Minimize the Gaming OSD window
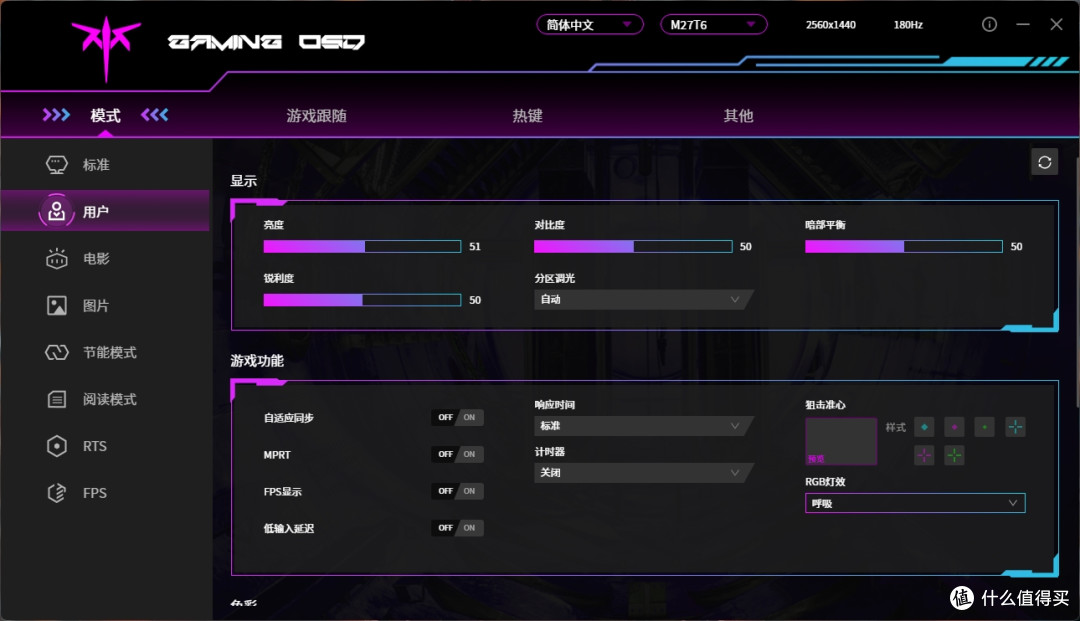This screenshot has height=621, width=1080. coord(1023,25)
